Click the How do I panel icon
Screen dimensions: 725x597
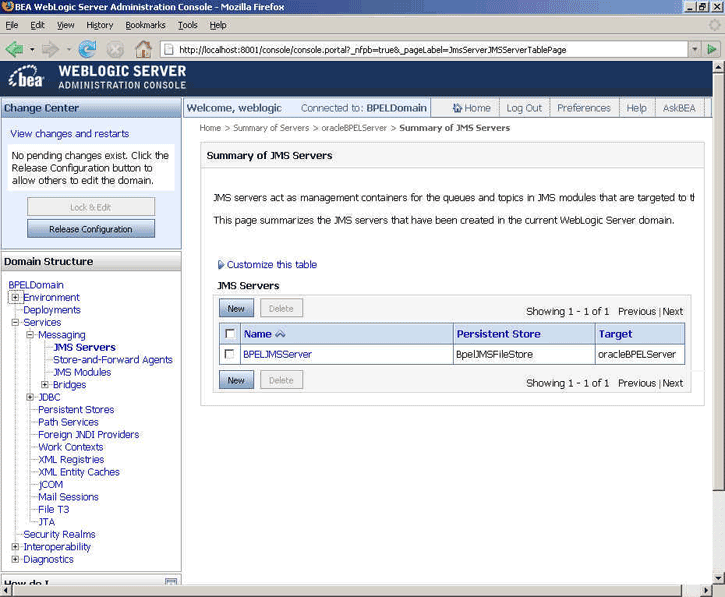[x=171, y=581]
